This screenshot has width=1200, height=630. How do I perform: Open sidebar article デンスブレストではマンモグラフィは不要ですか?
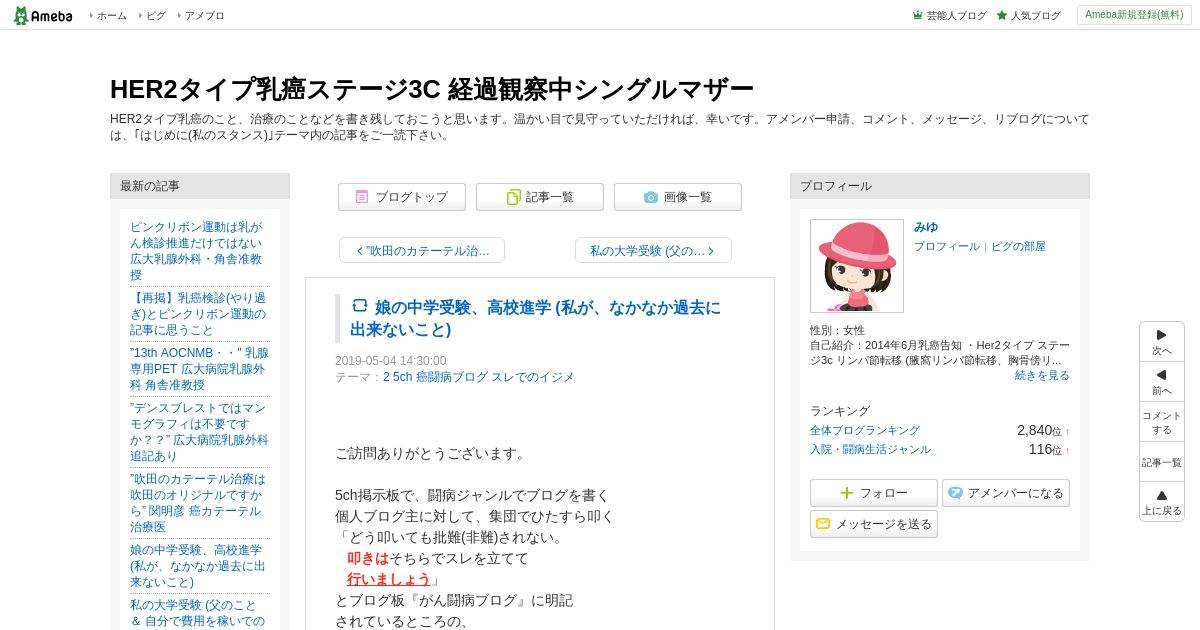click(x=198, y=432)
